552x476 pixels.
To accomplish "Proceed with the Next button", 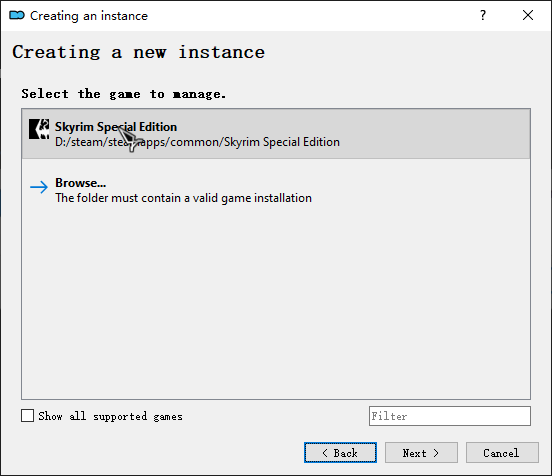I will [x=421, y=453].
